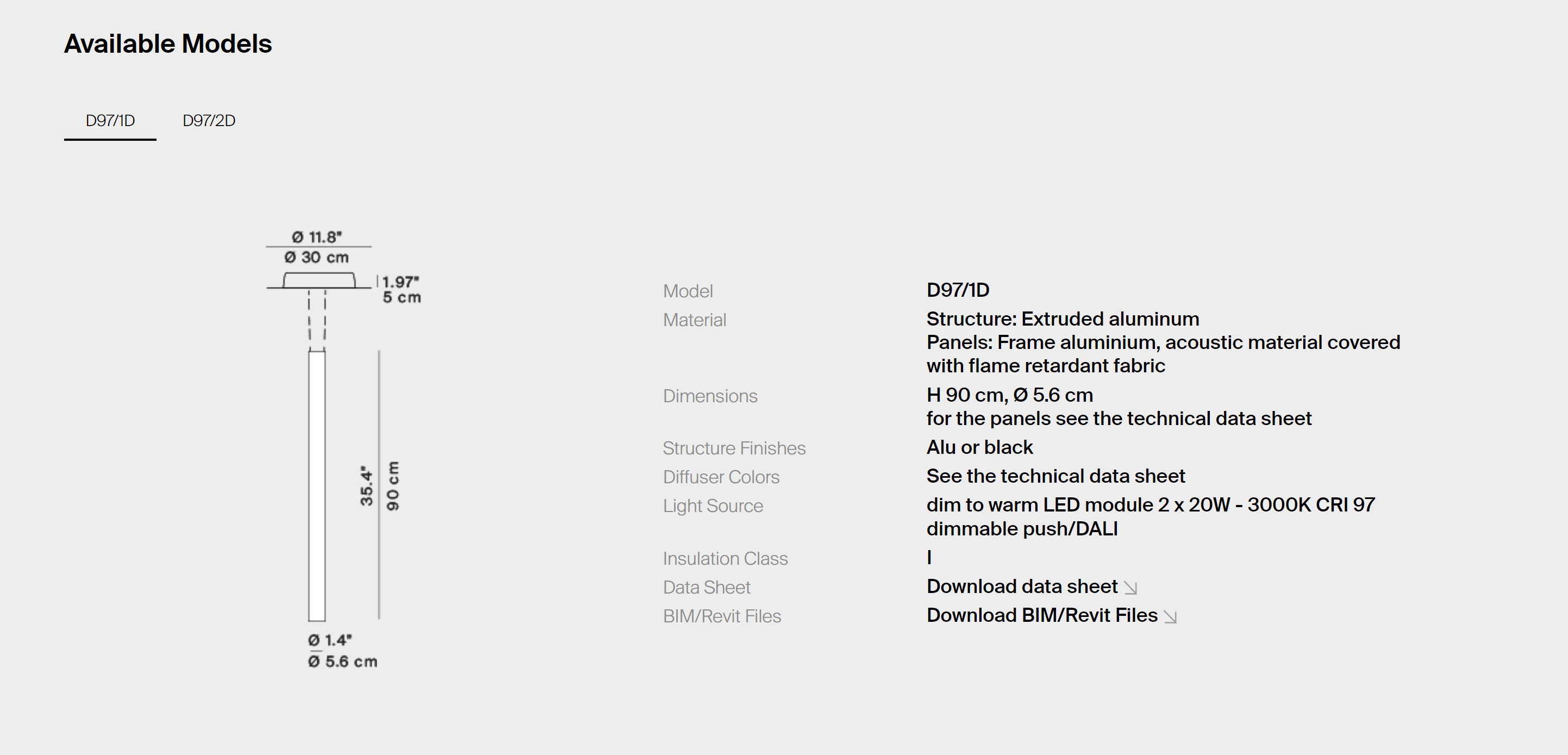Viewport: 1568px width, 755px height.
Task: Click the Insulation Class spec label
Action: click(725, 558)
